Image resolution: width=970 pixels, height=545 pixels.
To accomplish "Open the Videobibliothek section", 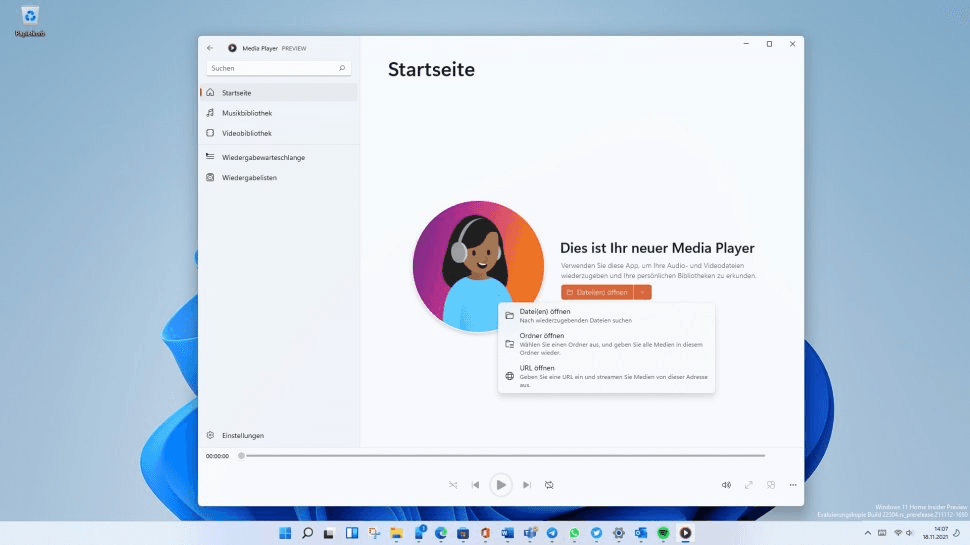I will (x=278, y=133).
